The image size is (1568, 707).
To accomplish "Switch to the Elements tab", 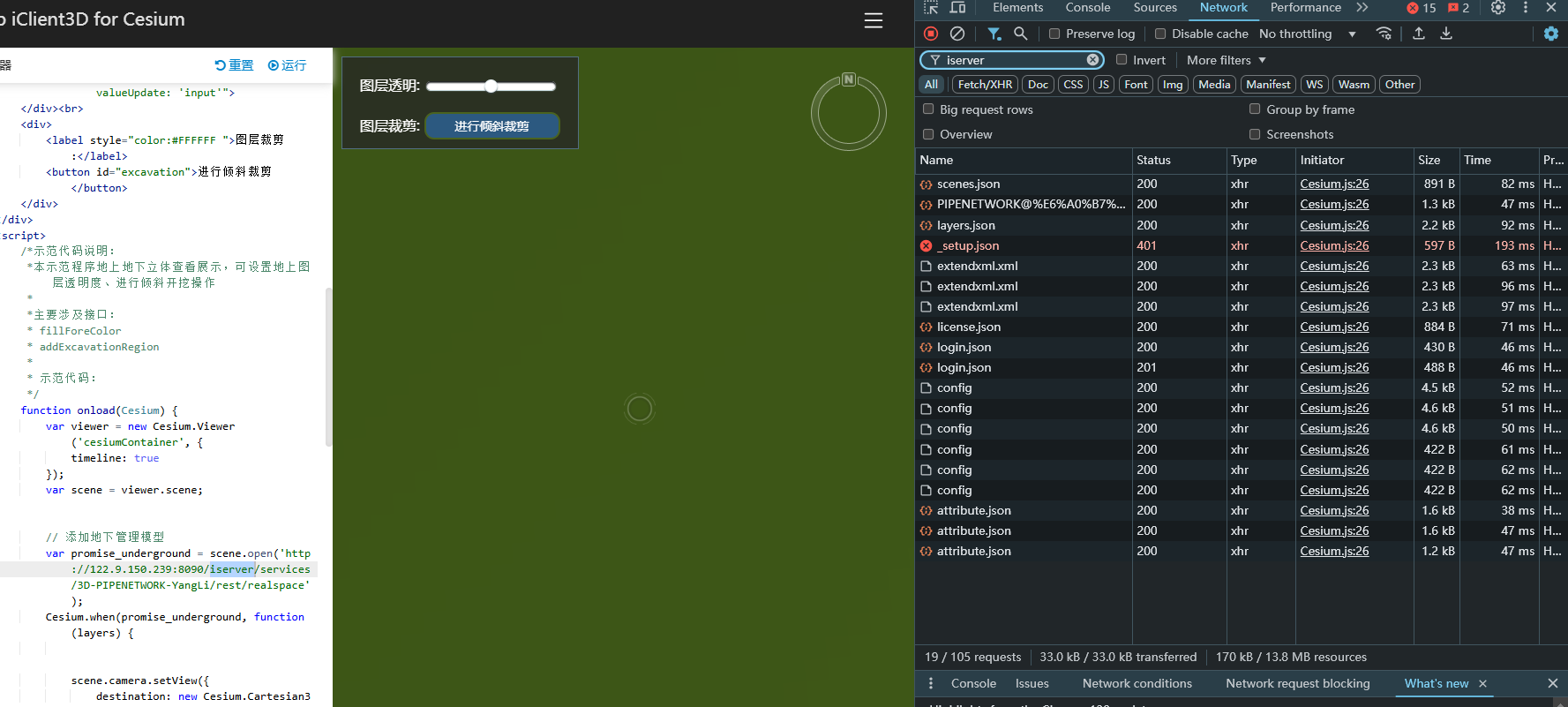I will point(1017,8).
